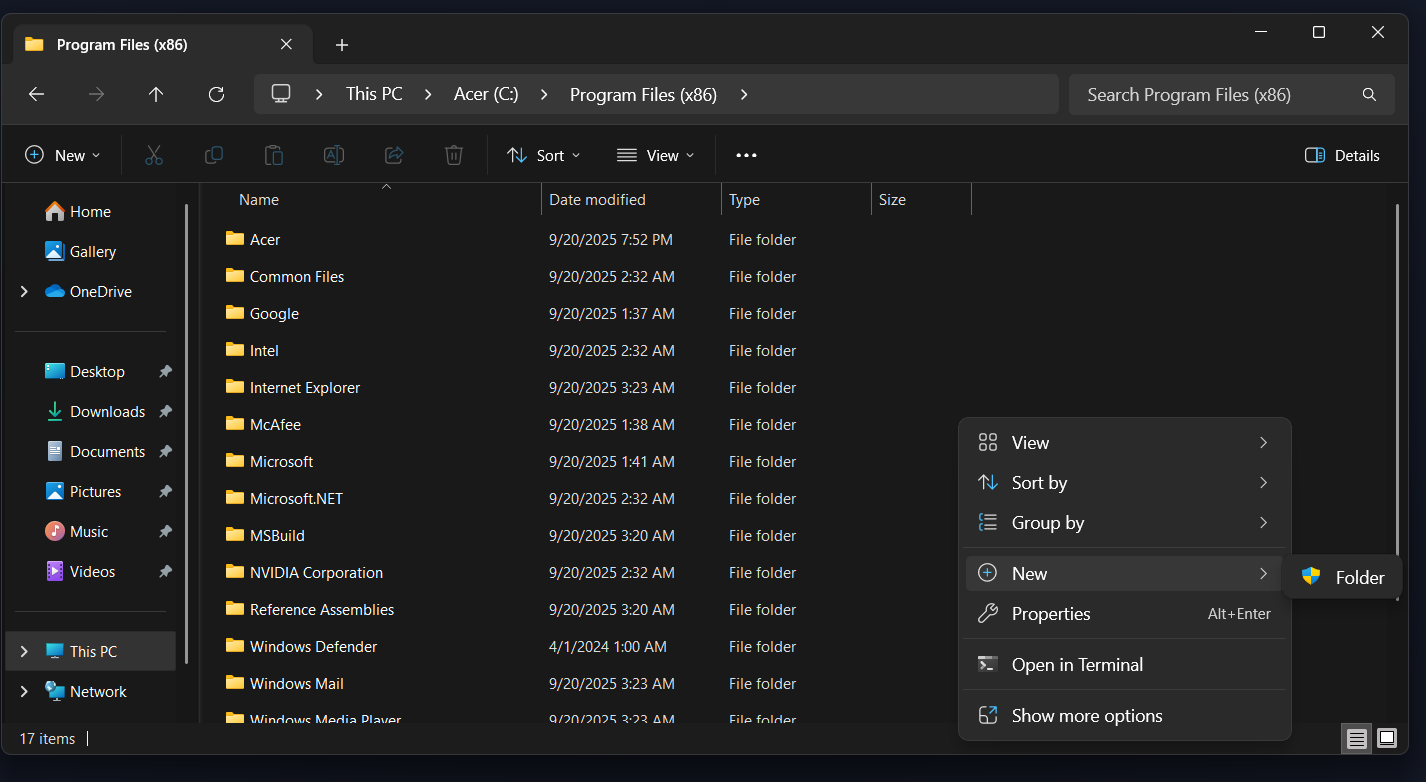Viewport: 1426px width, 782px height.
Task: Click the Rename icon in toolbar
Action: tap(333, 155)
